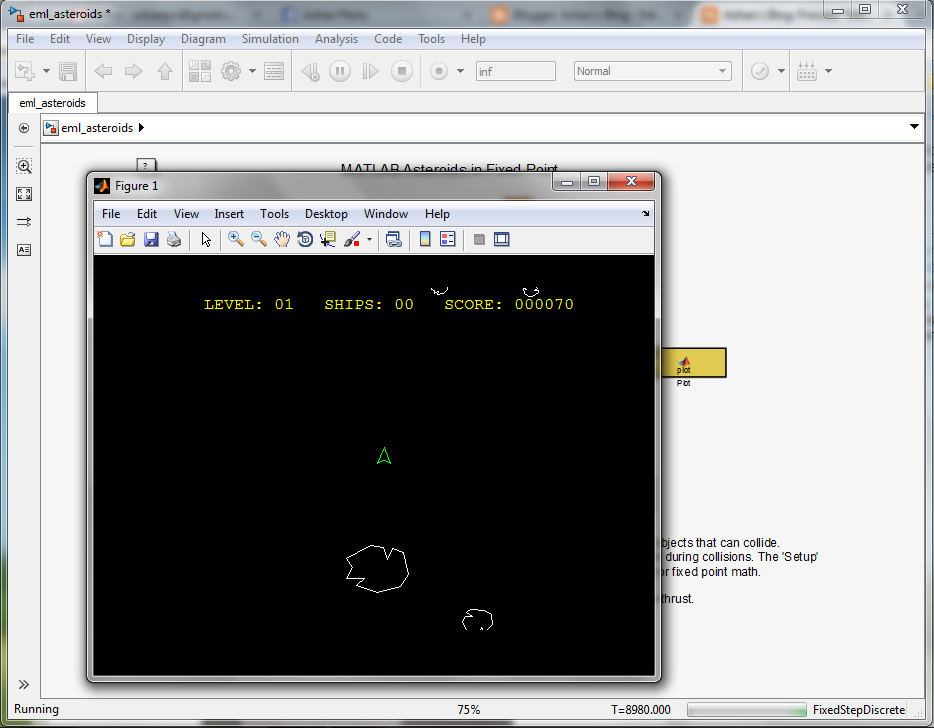Open Model Configuration Parameters gear icon
Image resolution: width=934 pixels, height=728 pixels.
pos(229,70)
